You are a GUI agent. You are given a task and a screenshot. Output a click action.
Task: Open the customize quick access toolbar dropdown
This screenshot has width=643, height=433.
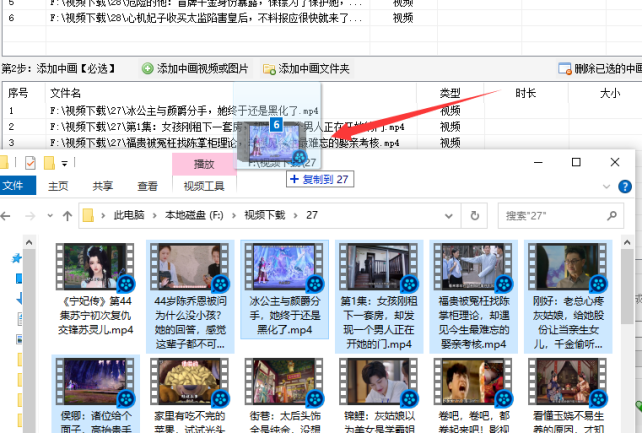pyautogui.click(x=64, y=163)
